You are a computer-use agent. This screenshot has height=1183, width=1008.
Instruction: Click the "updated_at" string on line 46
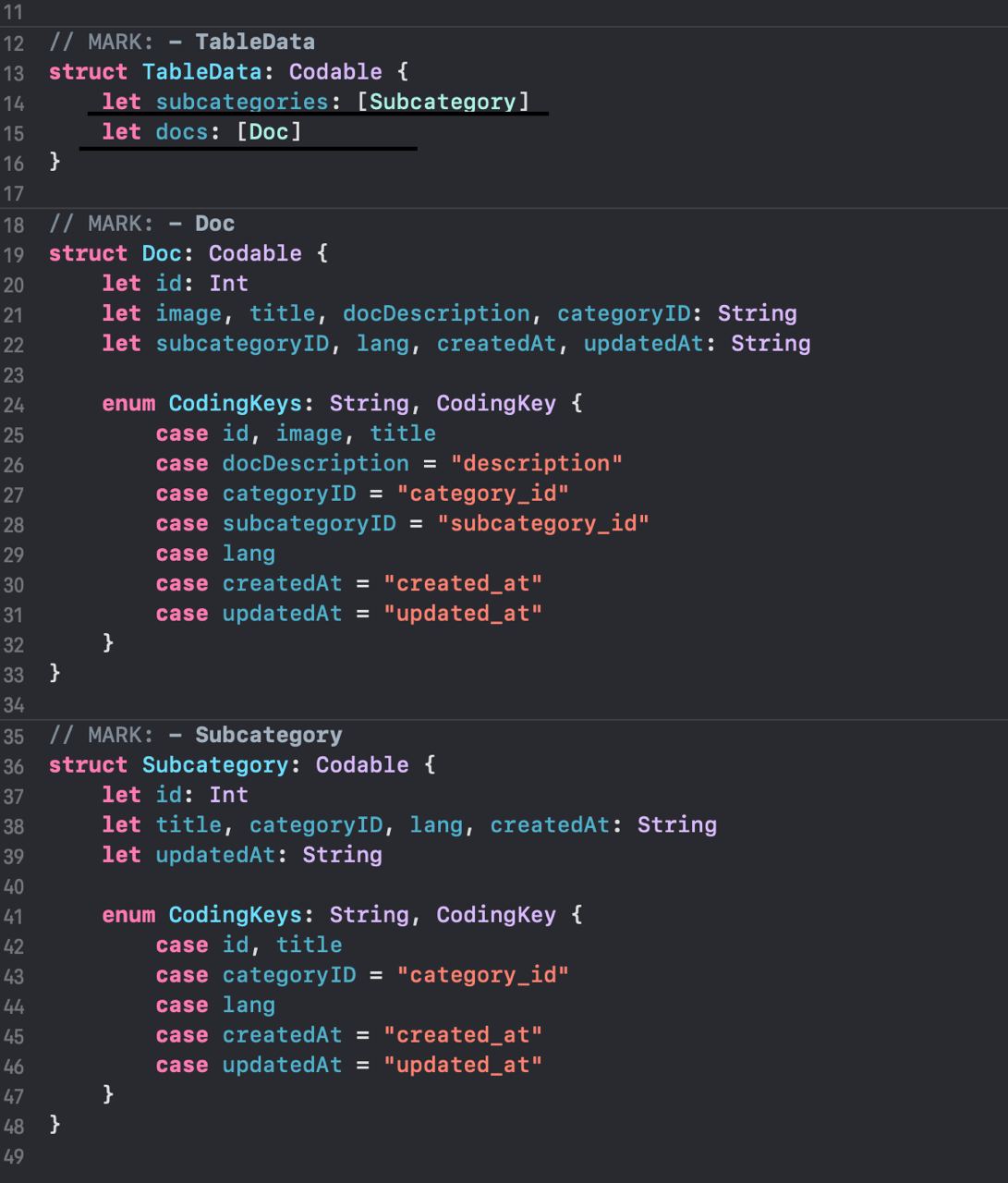pos(463,1065)
